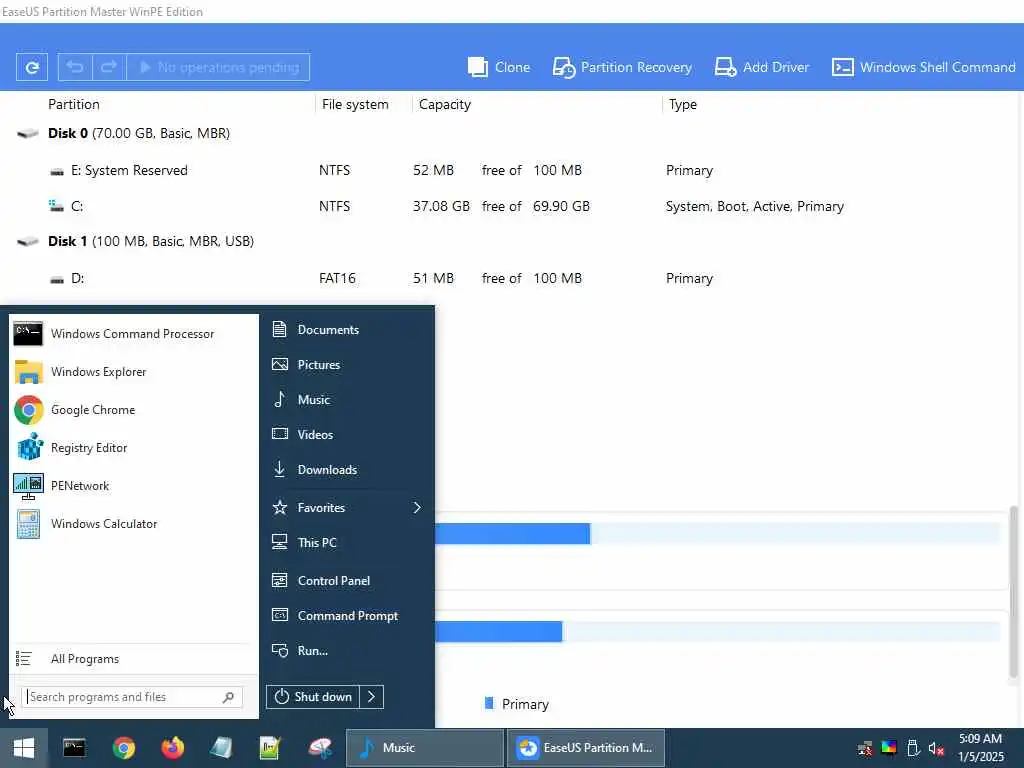Open This PC from Start menu
This screenshot has width=1024, height=768.
(x=347, y=543)
